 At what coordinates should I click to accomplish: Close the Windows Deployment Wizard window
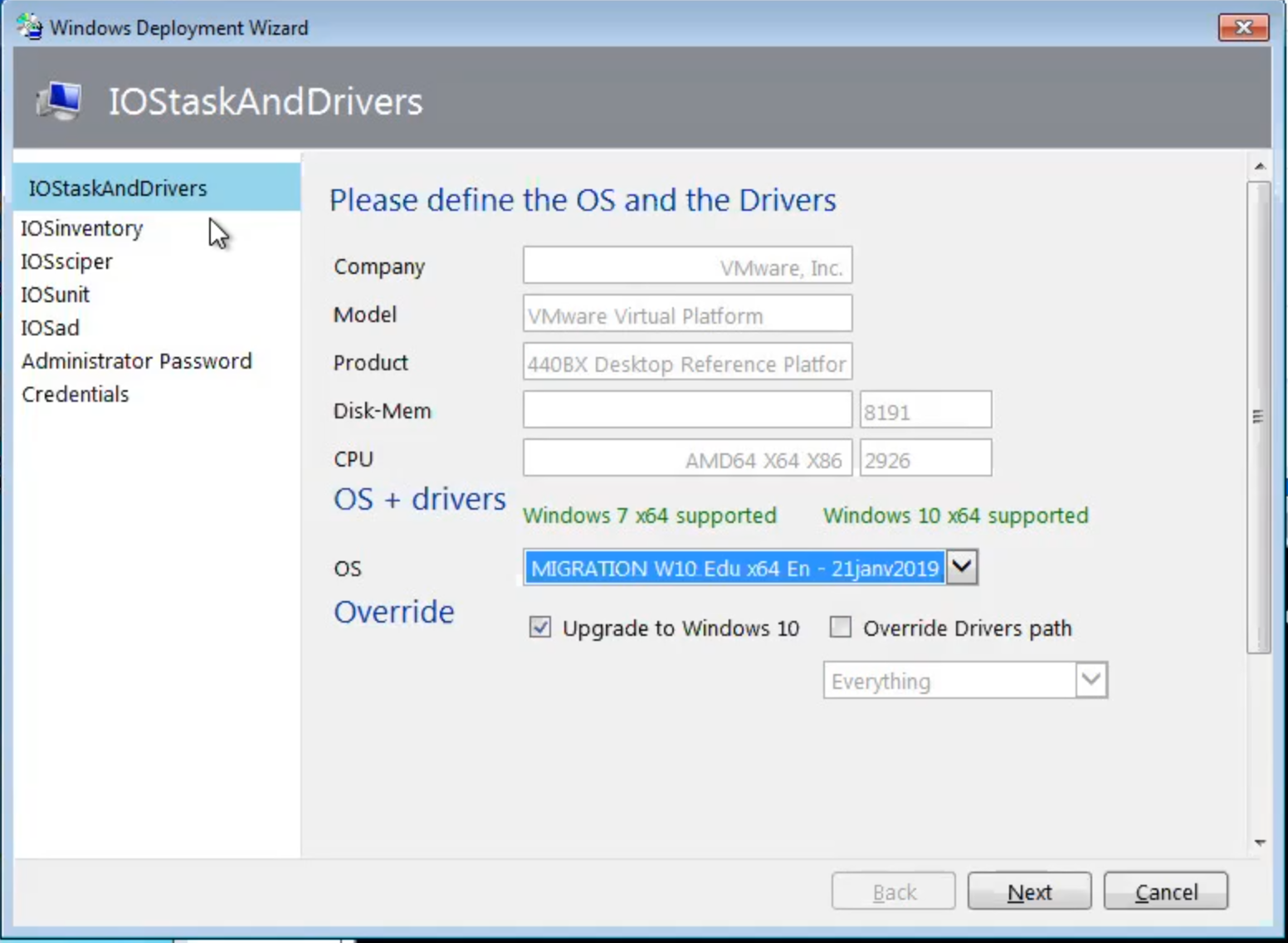point(1242,27)
